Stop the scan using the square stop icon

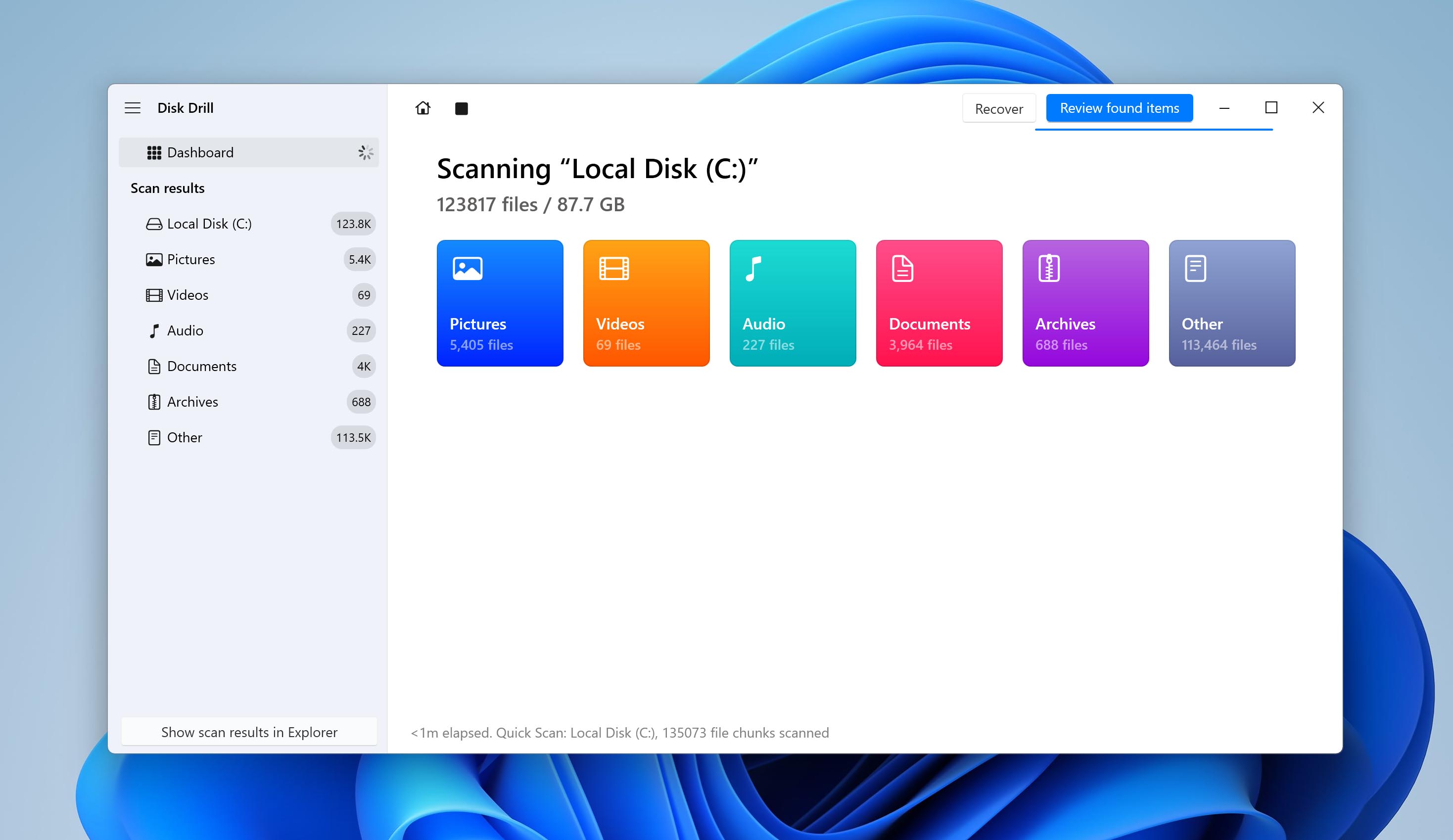point(461,108)
